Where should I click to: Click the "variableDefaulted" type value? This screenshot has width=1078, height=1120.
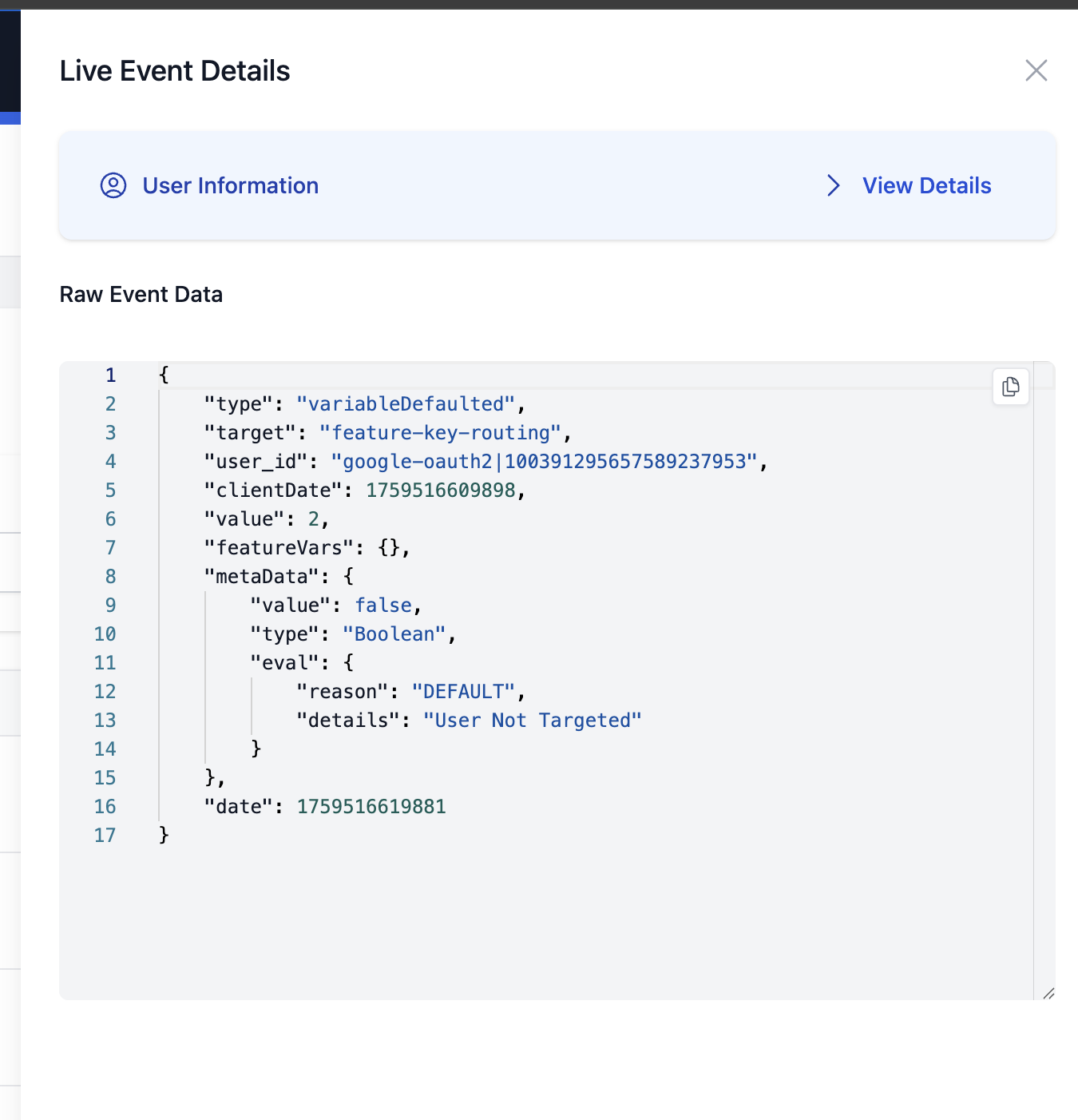pyautogui.click(x=406, y=404)
